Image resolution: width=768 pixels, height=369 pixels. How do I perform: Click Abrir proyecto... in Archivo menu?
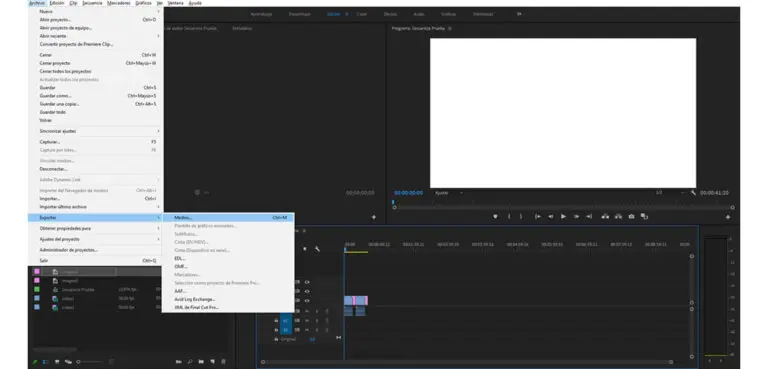[x=96, y=20]
